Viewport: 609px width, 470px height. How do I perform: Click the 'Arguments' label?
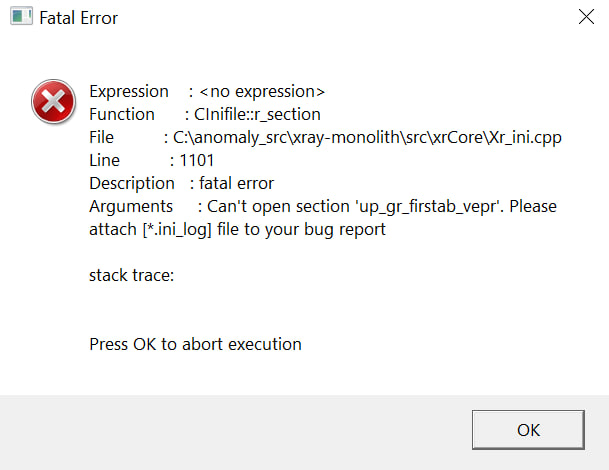(130, 206)
